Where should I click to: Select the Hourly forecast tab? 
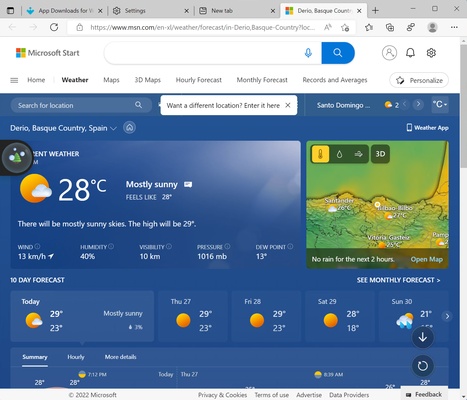tap(76, 357)
